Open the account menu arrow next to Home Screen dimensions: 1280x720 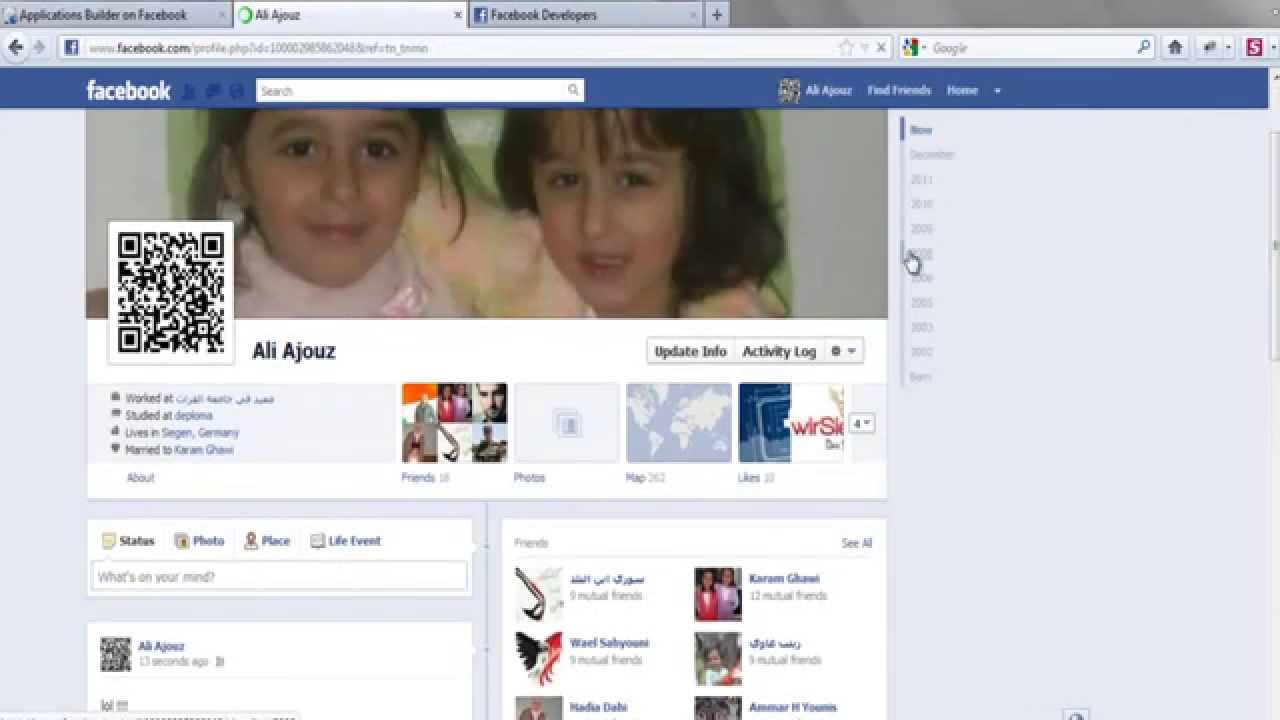pos(996,91)
